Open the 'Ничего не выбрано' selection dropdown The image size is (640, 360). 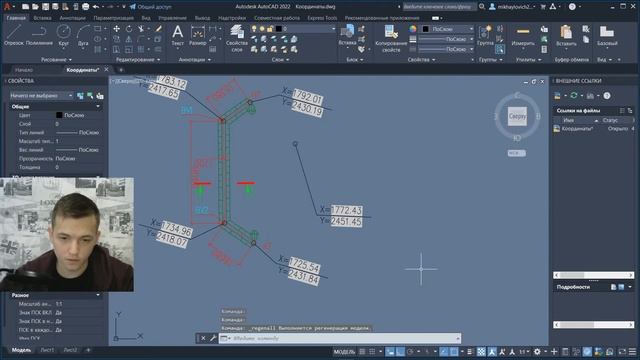point(41,96)
